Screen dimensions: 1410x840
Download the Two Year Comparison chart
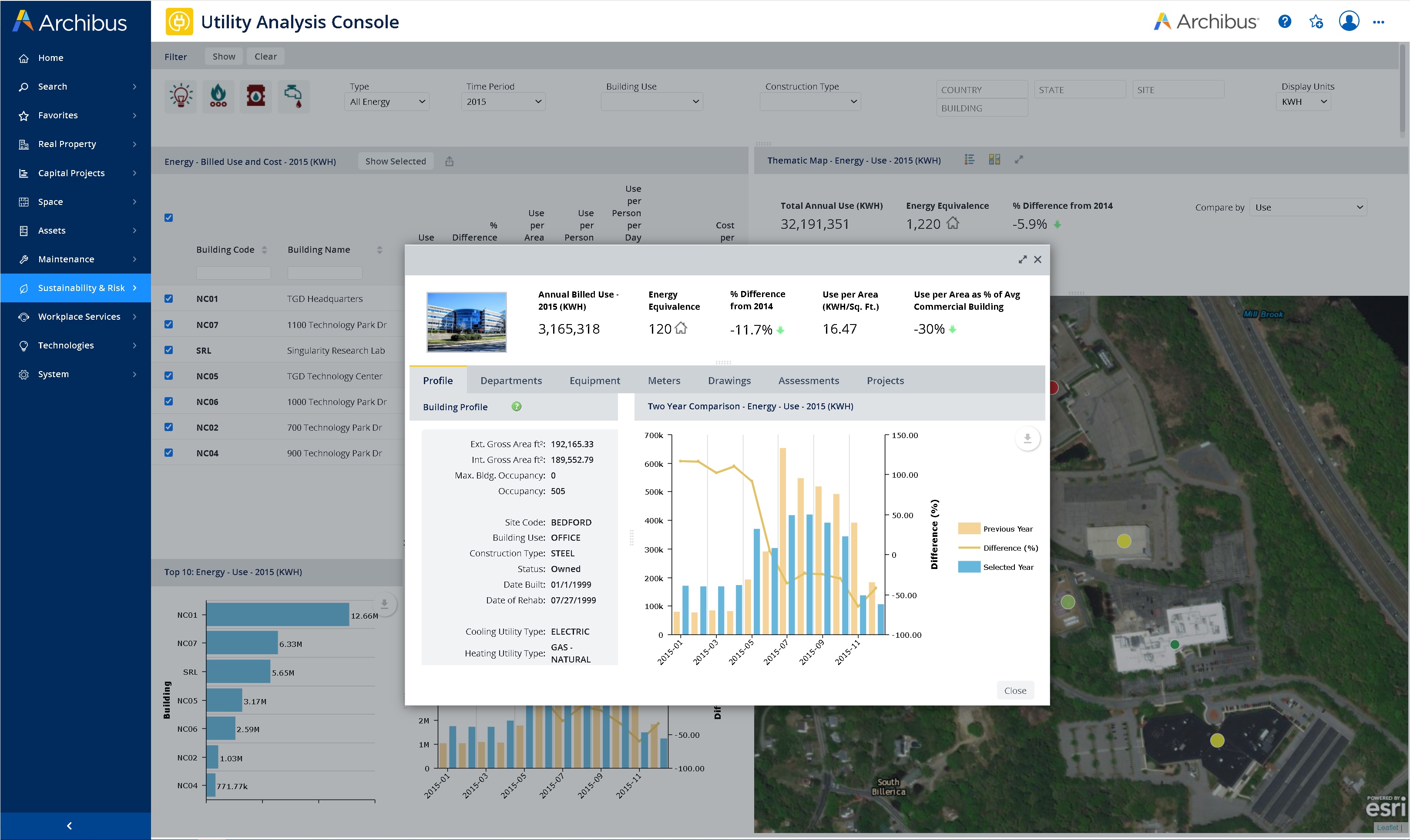[x=1028, y=438]
